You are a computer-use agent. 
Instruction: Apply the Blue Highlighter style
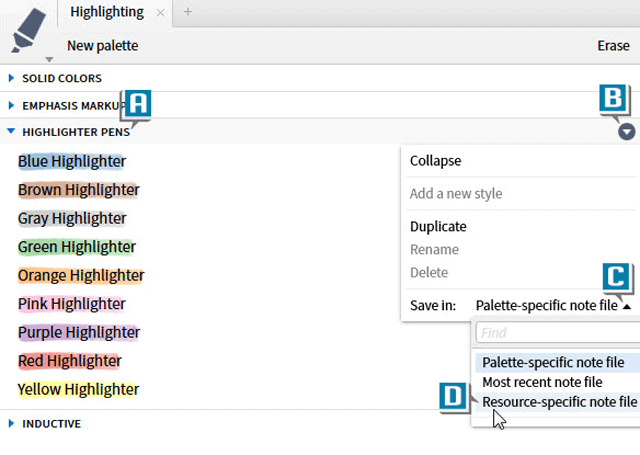(72, 162)
